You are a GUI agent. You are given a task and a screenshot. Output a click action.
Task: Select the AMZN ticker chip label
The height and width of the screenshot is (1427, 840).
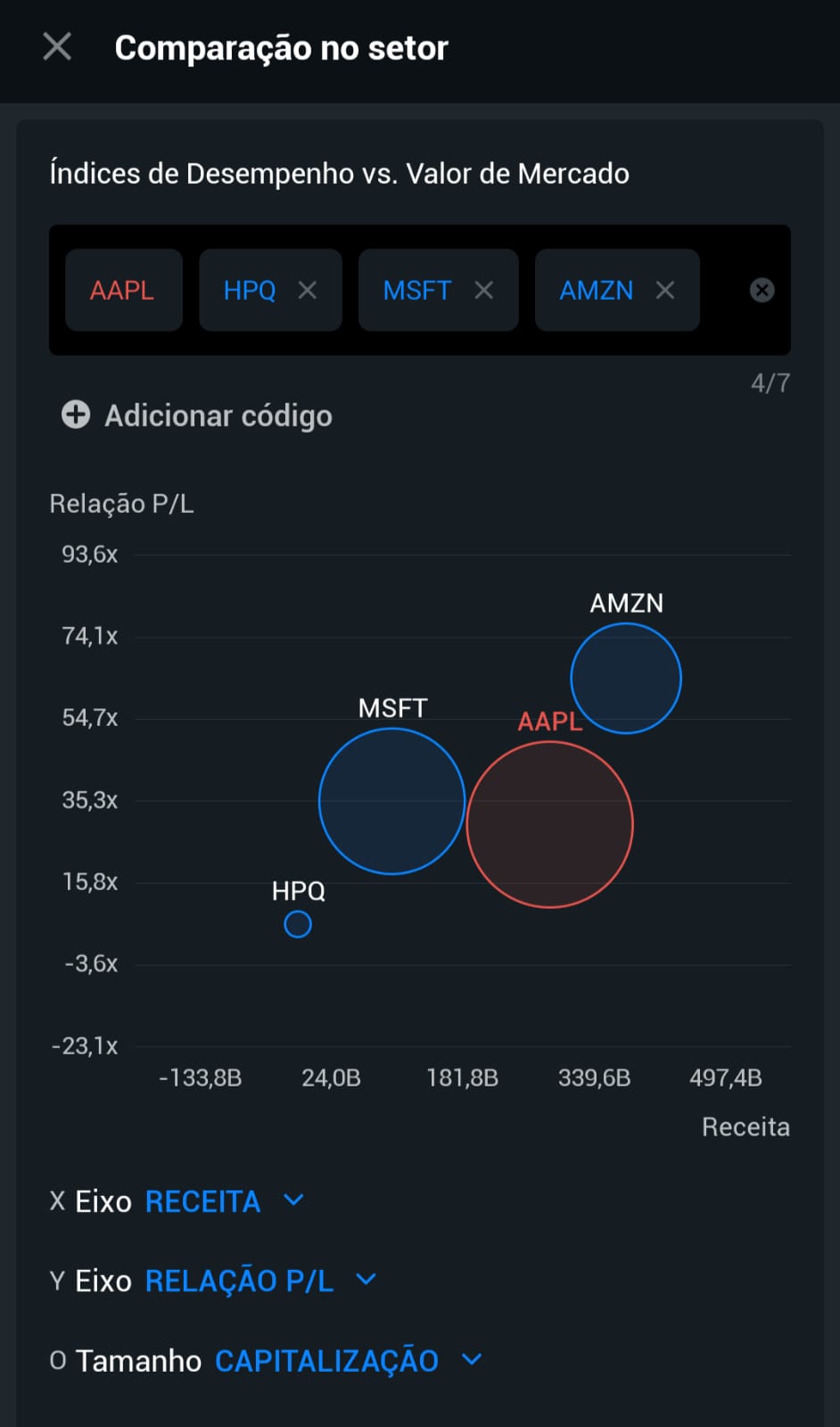(597, 290)
